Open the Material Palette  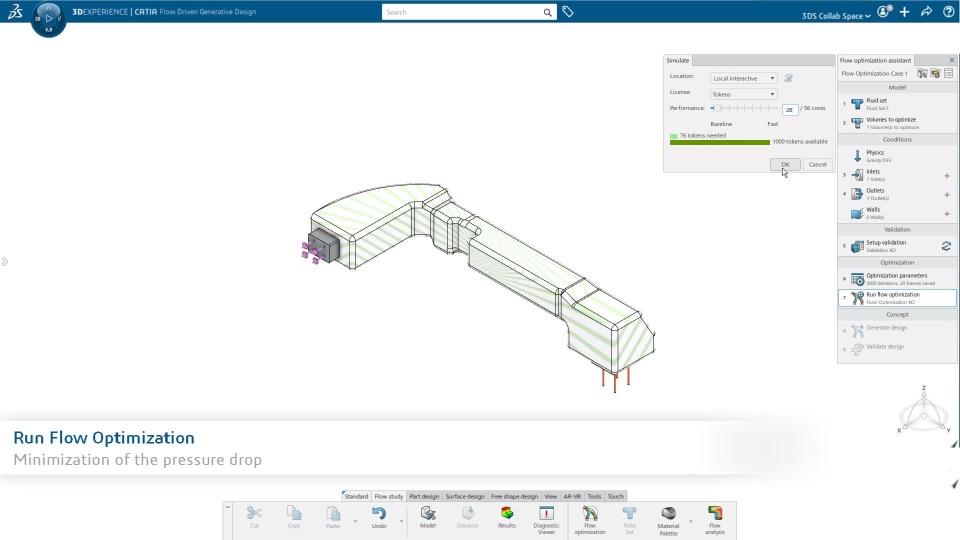tap(668, 520)
